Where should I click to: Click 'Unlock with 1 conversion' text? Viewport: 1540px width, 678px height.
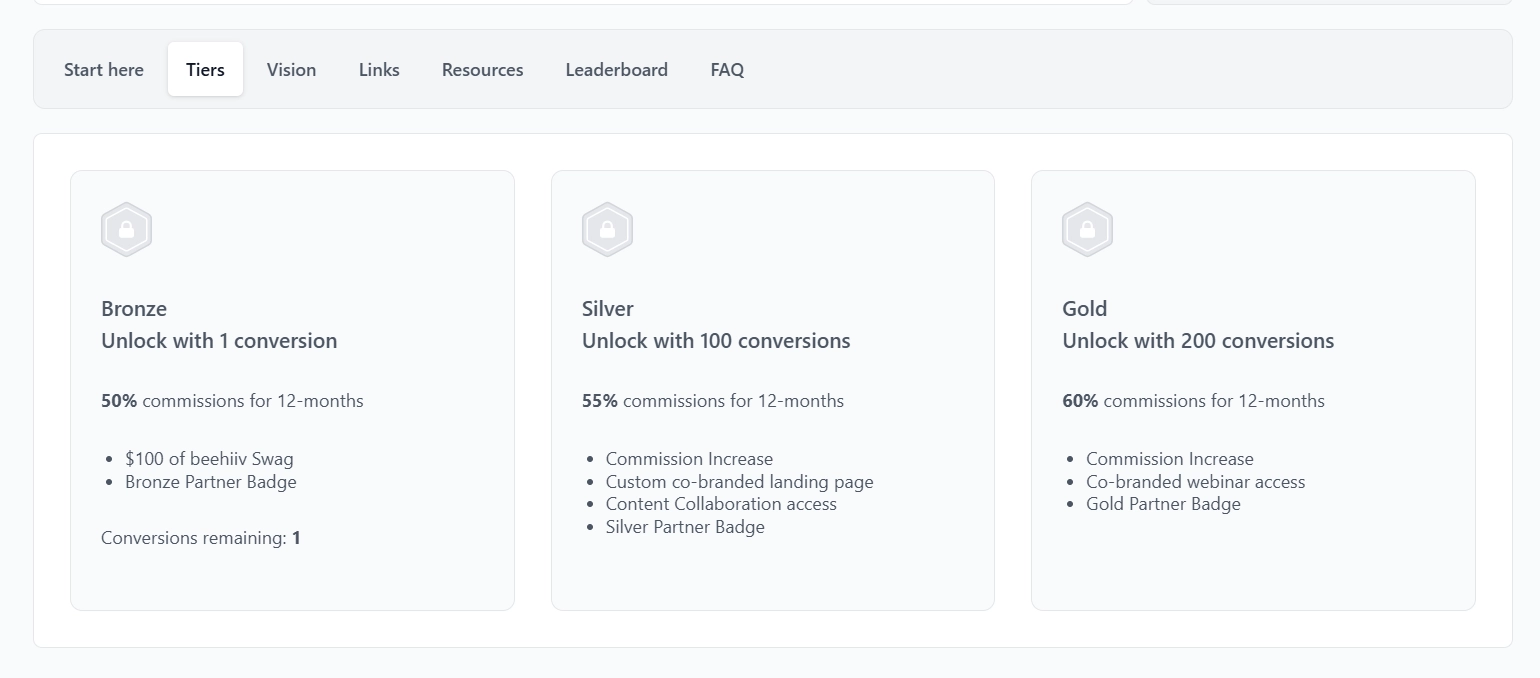point(219,340)
